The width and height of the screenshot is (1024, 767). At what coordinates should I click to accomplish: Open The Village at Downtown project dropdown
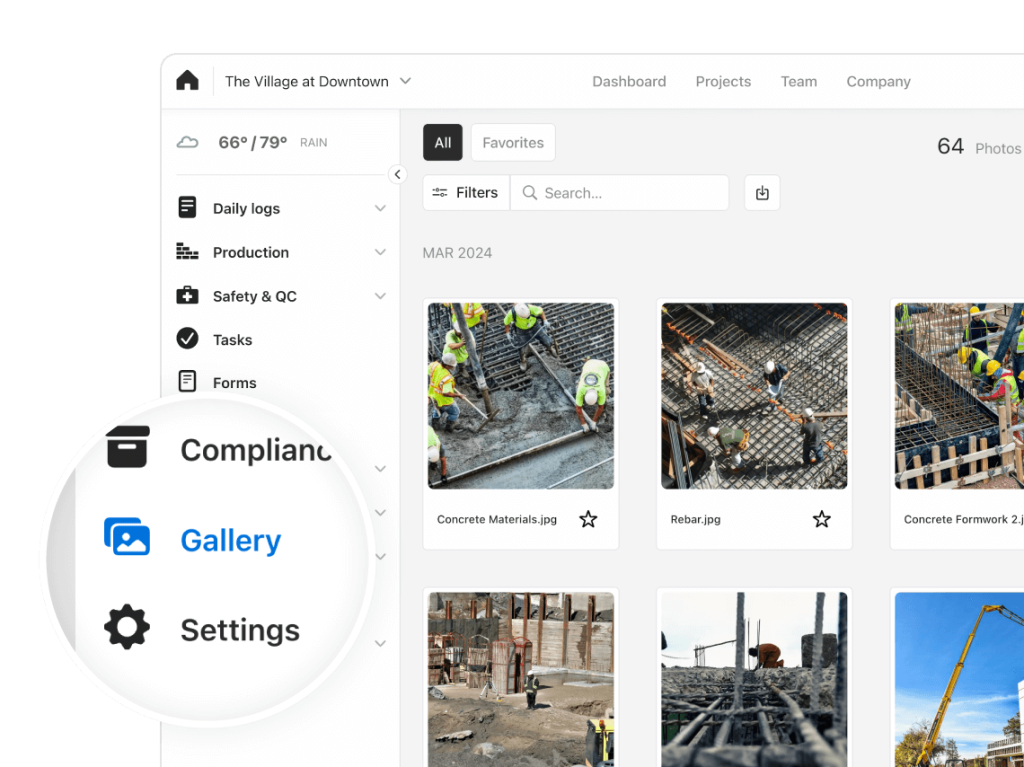coord(318,82)
